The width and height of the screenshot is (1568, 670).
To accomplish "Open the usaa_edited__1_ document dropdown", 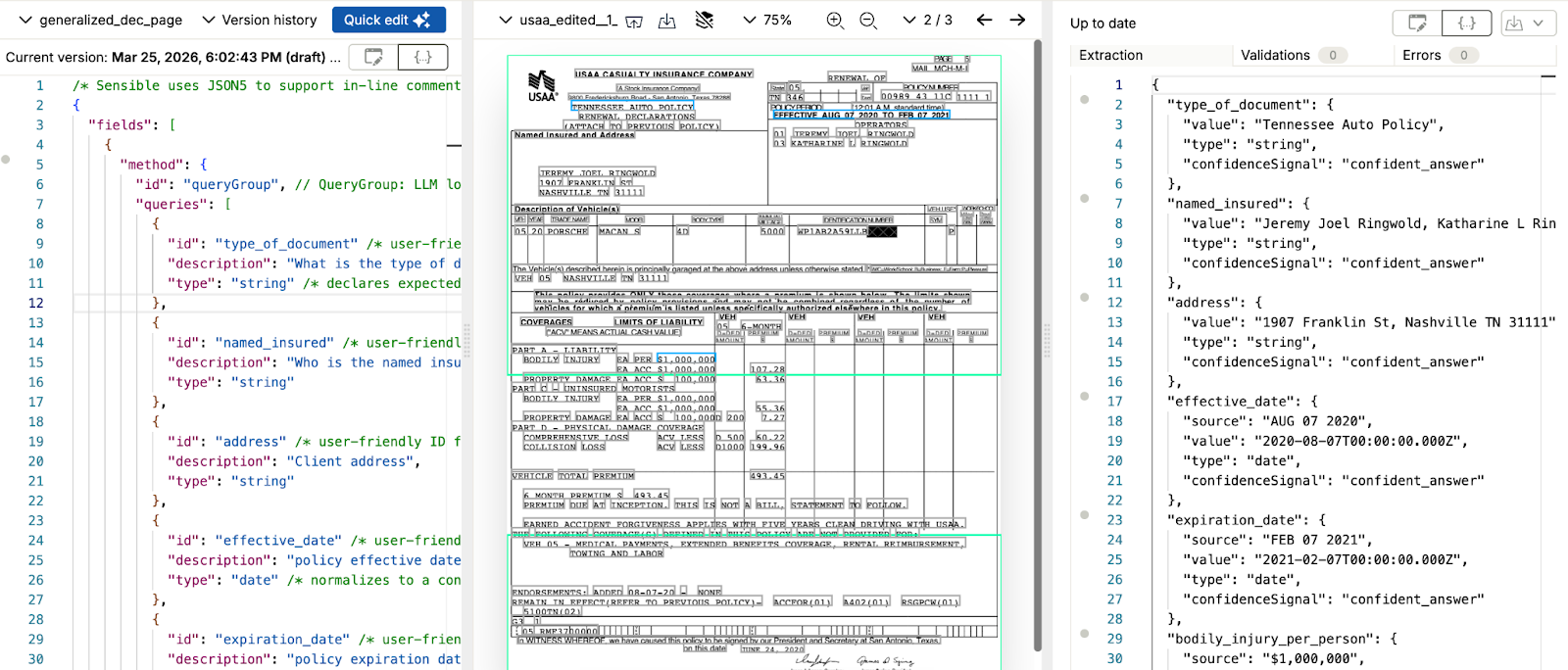I will click(558, 20).
